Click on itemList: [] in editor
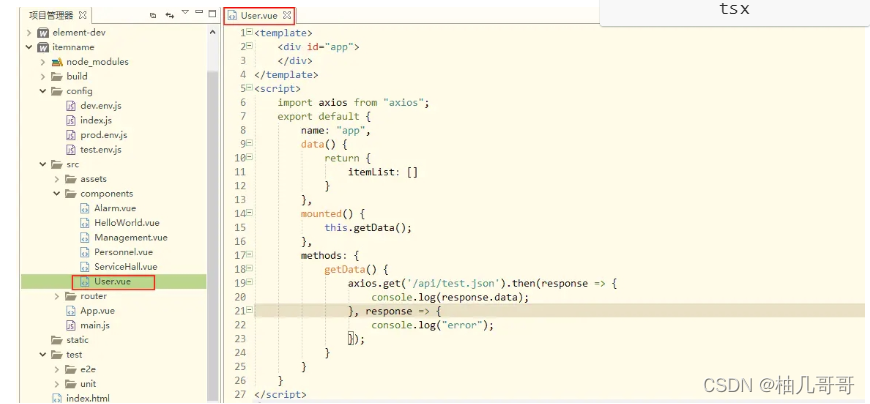The width and height of the screenshot is (870, 404). tap(383, 172)
